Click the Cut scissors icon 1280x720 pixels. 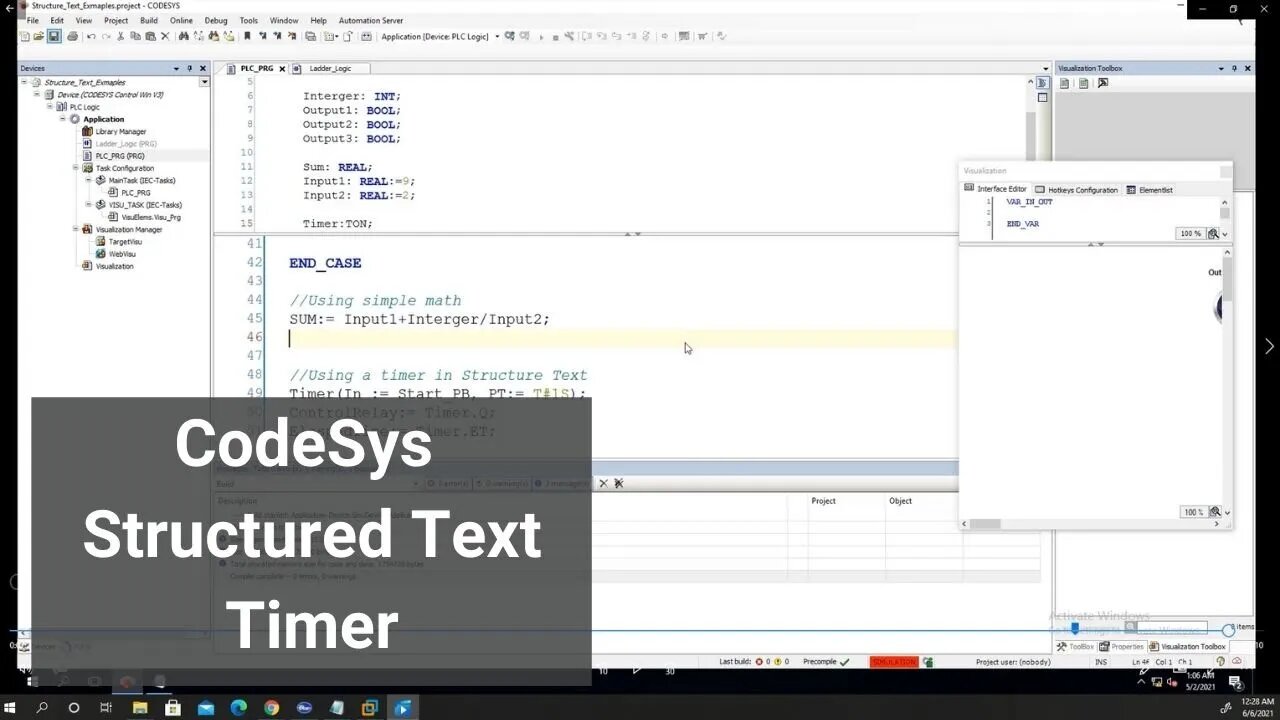121,36
